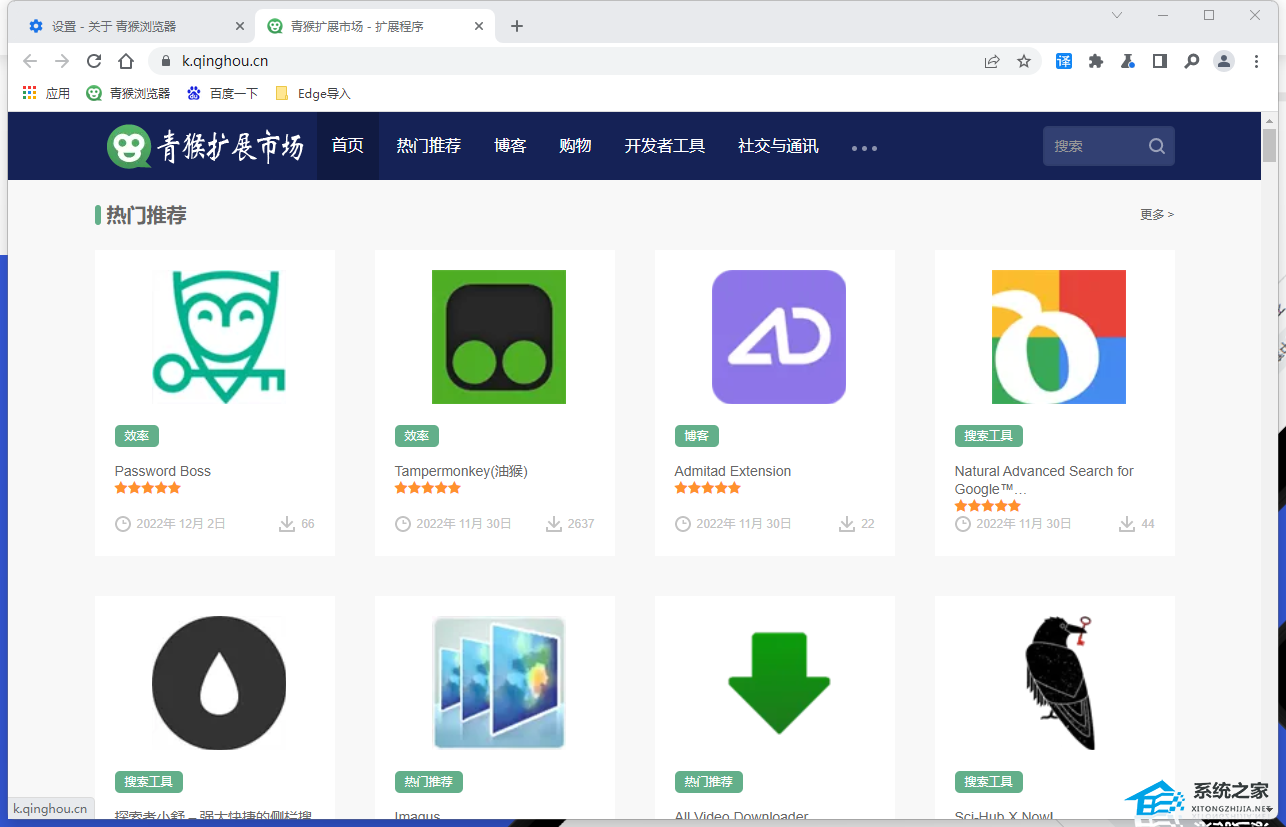1286x827 pixels.
Task: Click the star rating under Admitad Extension
Action: point(708,488)
